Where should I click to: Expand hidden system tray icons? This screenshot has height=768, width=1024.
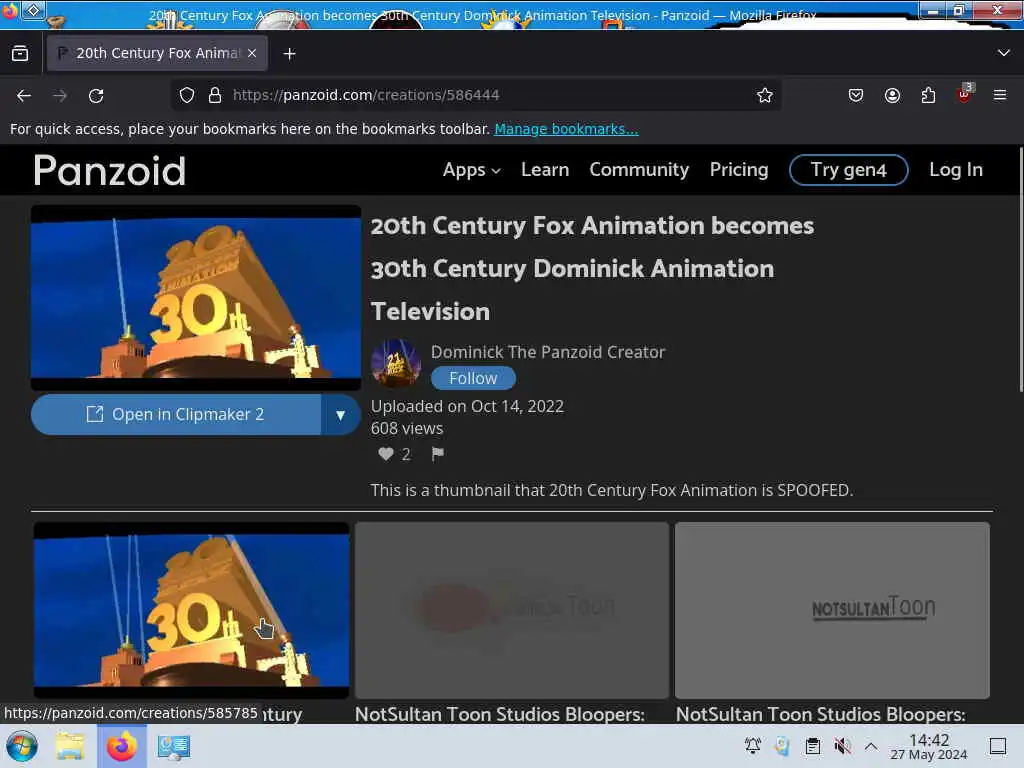(871, 746)
